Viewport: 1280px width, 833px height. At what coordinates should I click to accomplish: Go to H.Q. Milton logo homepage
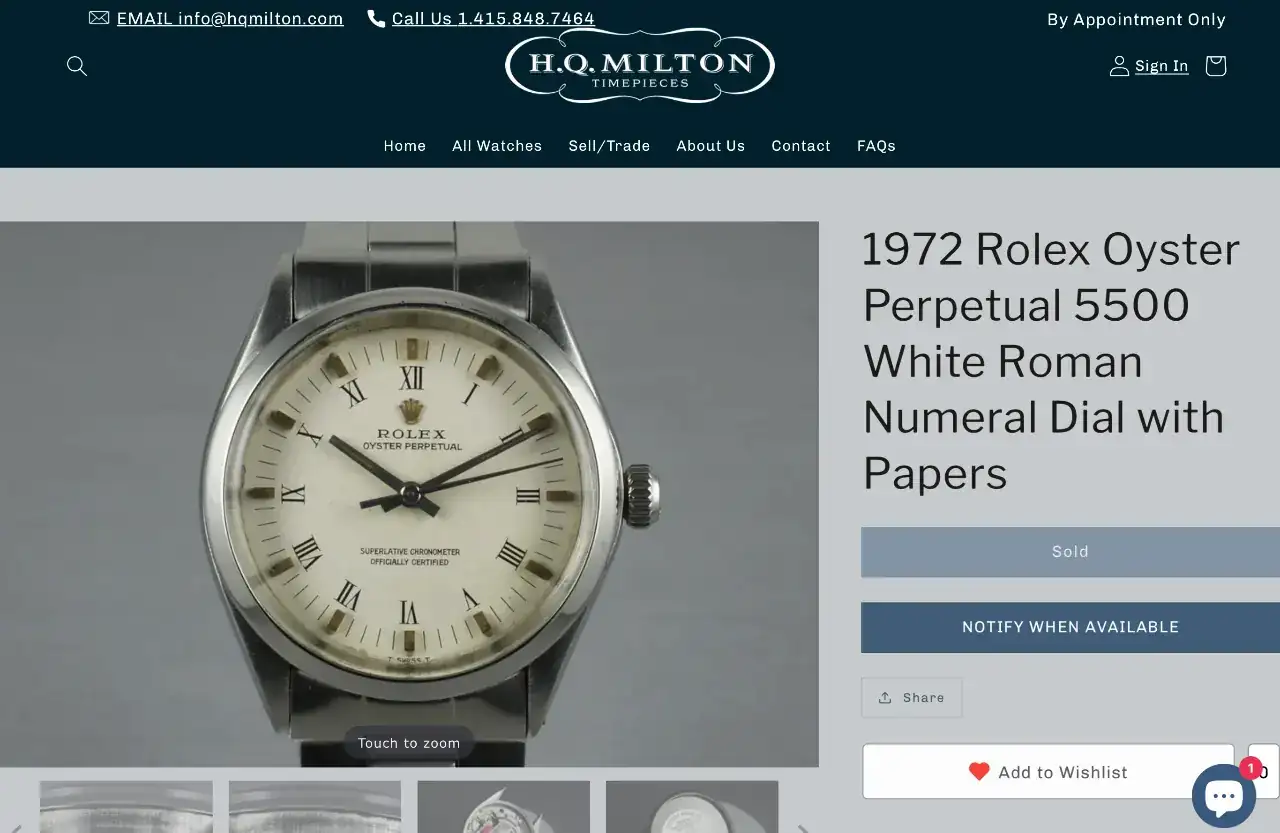pos(640,66)
